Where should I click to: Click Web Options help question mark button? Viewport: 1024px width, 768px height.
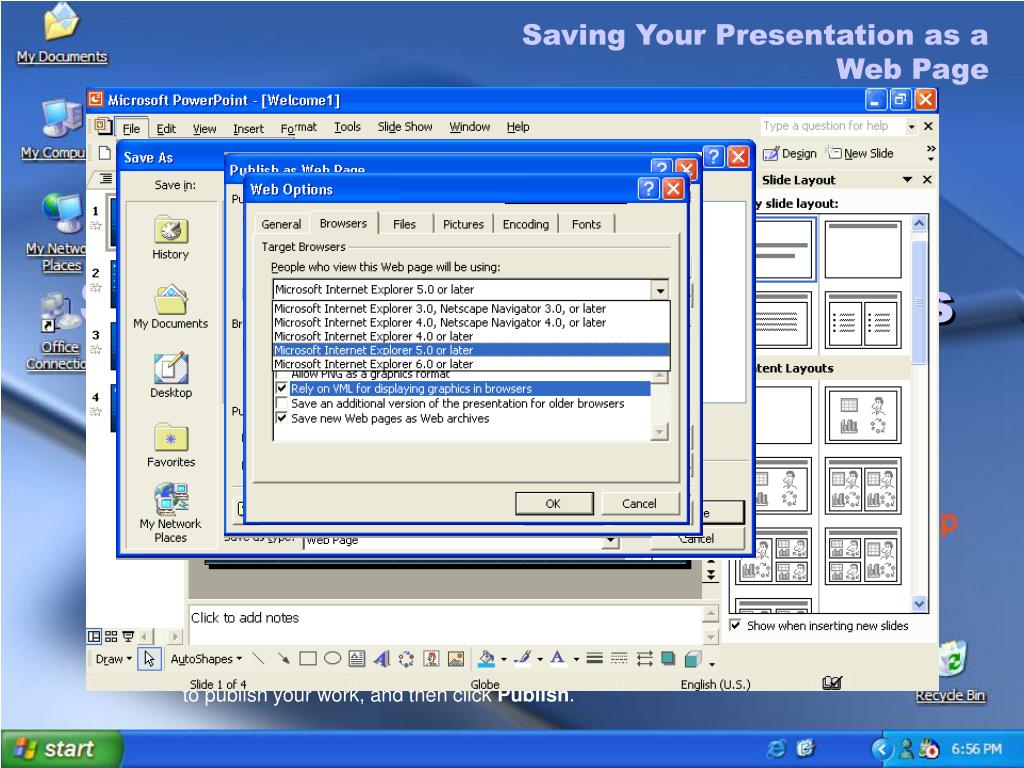click(x=648, y=189)
